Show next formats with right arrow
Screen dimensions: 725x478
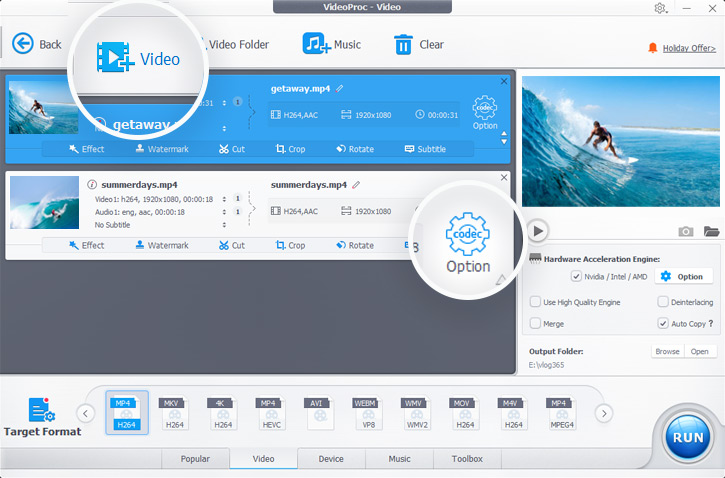(x=604, y=413)
